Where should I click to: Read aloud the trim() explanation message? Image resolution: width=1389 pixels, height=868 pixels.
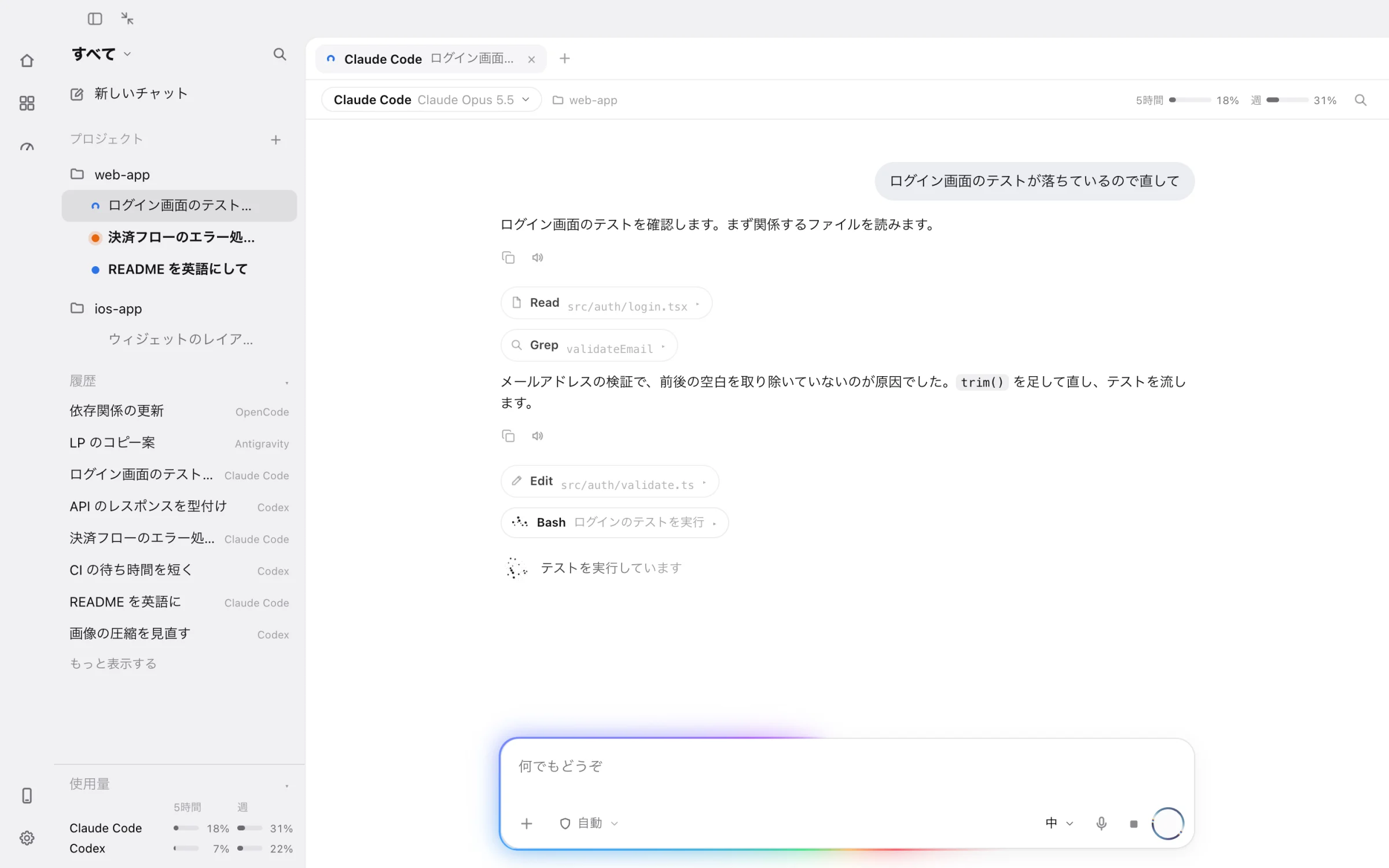point(538,436)
